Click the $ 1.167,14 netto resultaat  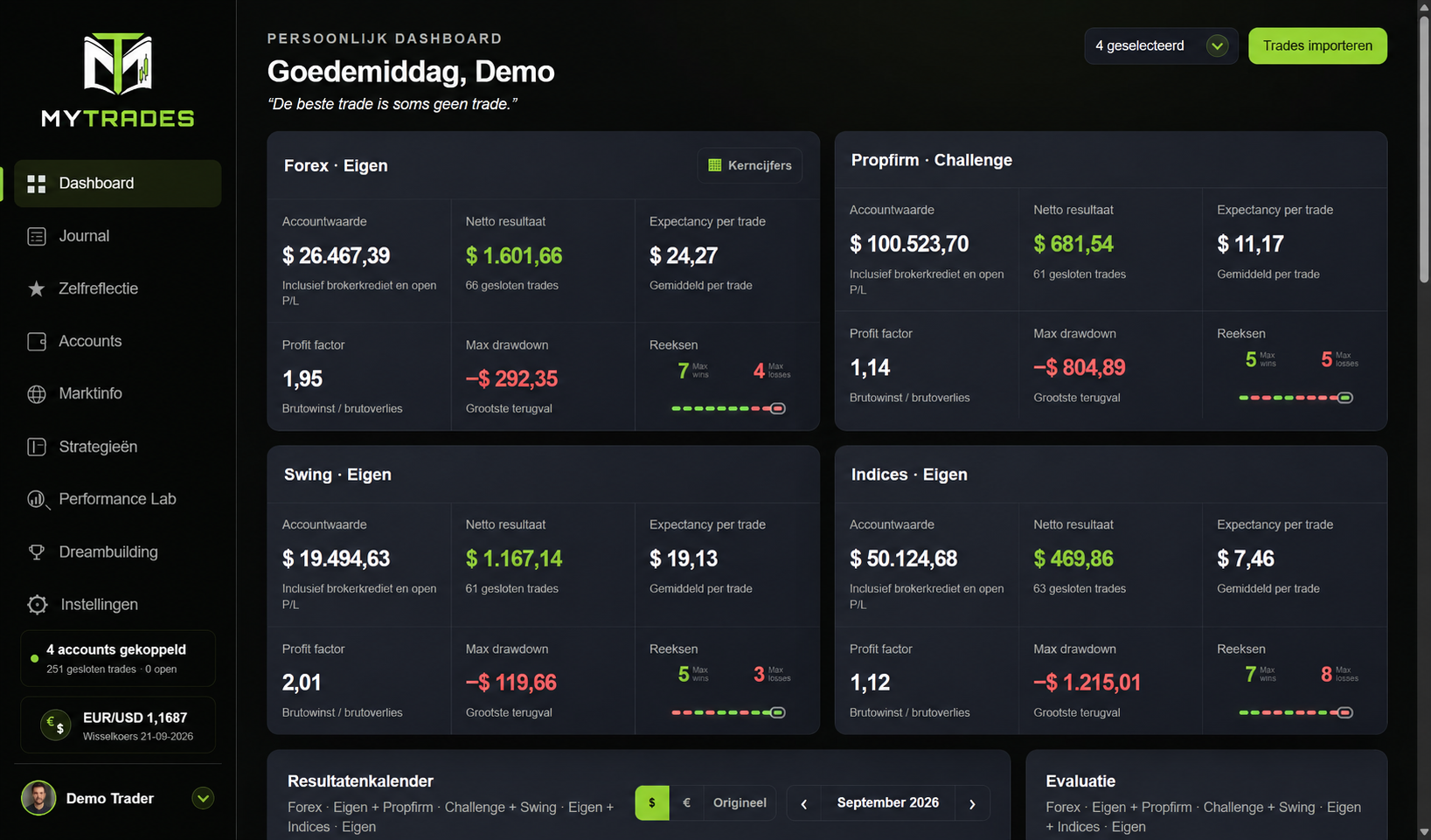point(514,559)
